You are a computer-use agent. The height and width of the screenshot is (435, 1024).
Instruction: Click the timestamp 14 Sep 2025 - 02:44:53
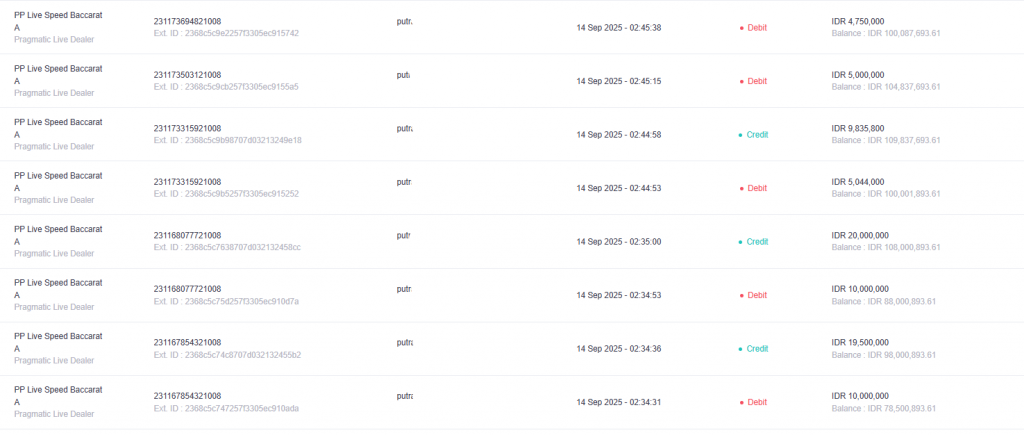tap(618, 188)
